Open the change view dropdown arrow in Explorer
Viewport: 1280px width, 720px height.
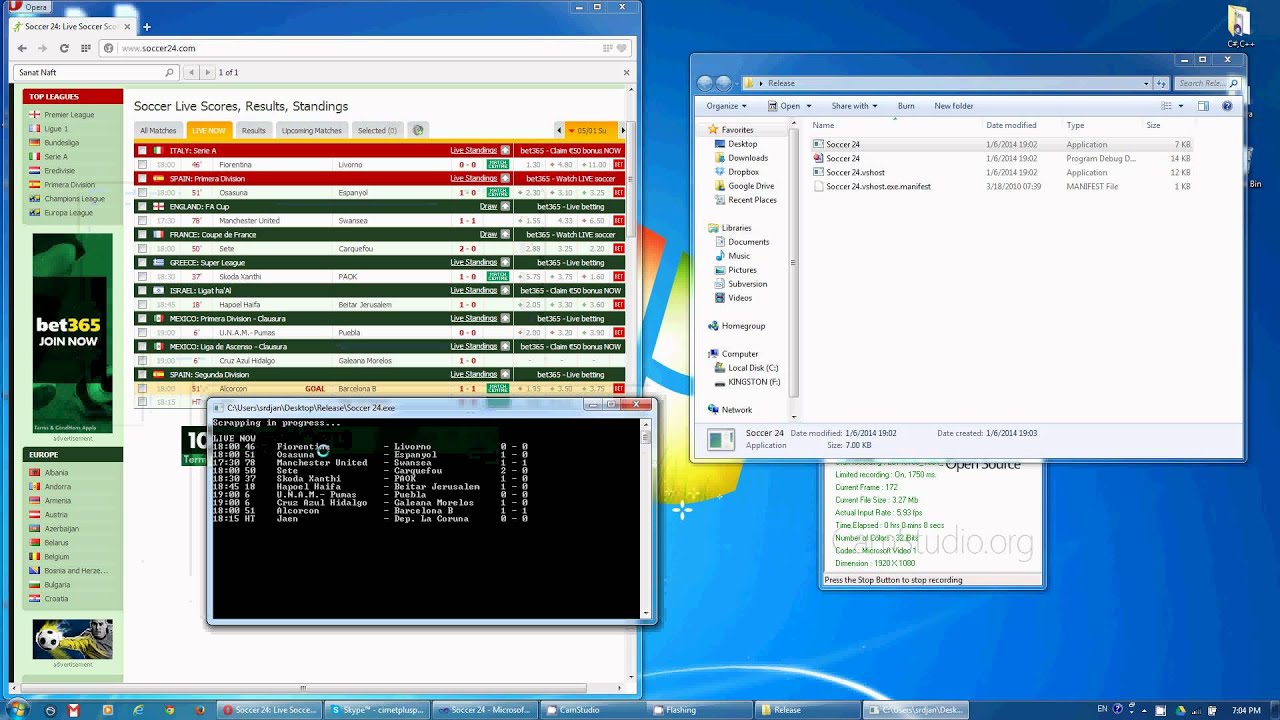1181,106
